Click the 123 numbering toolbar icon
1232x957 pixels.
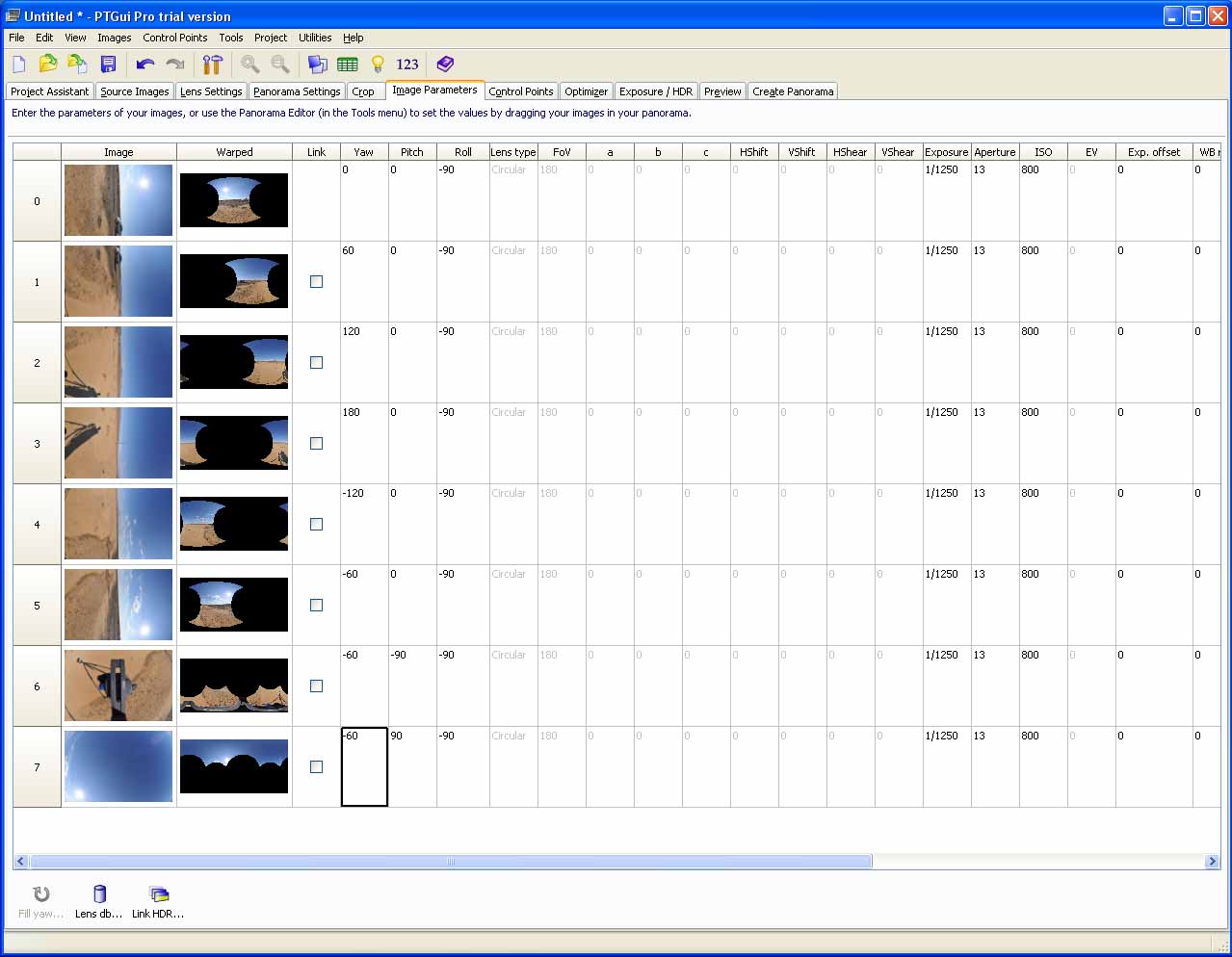(407, 65)
